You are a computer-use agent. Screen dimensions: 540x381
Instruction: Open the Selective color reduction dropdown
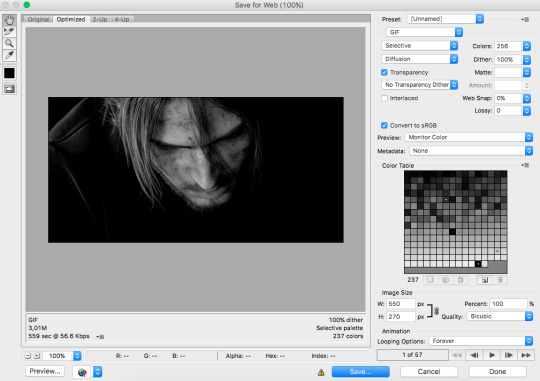(419, 45)
